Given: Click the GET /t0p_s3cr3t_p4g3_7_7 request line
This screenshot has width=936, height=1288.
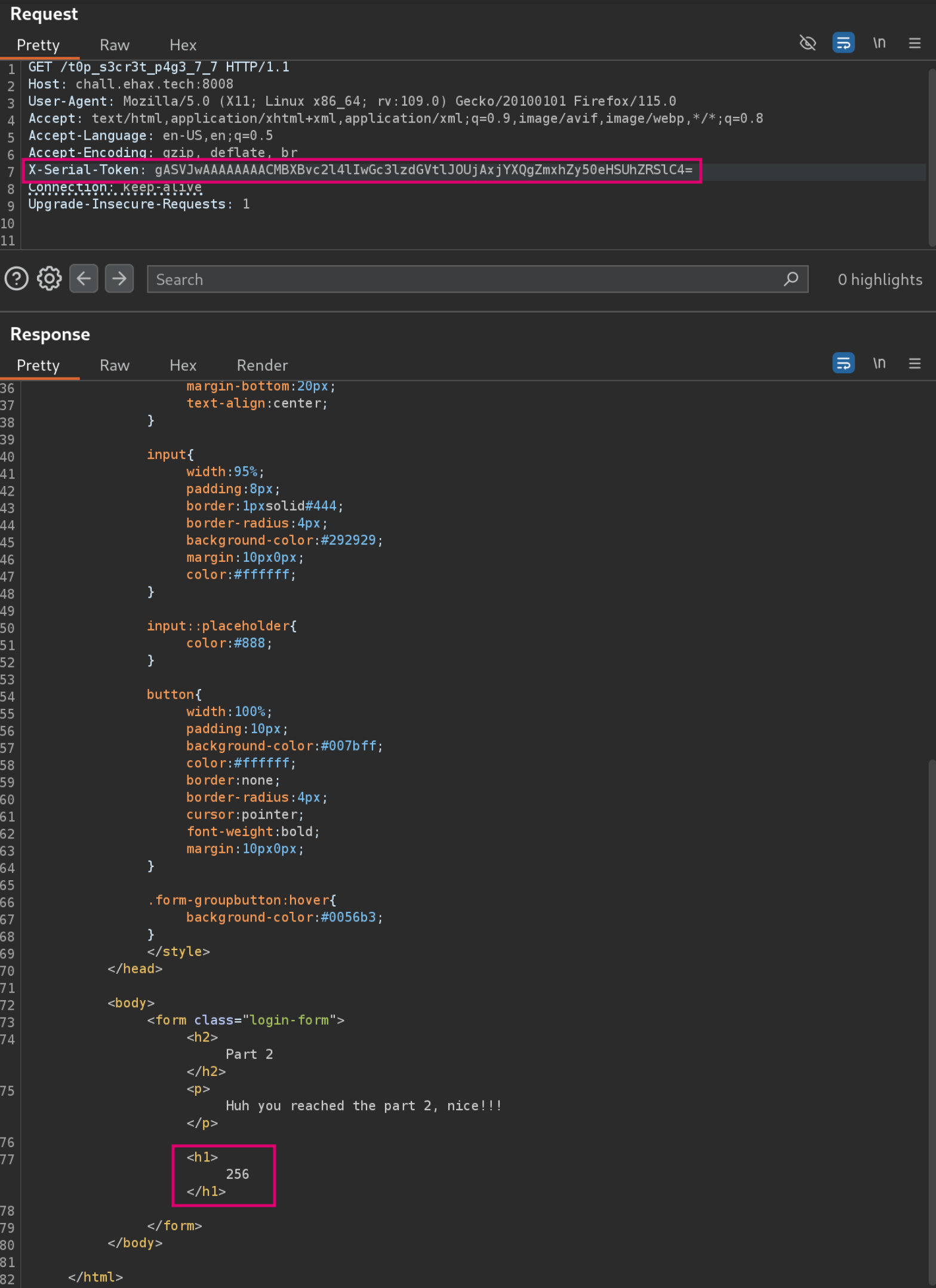Looking at the screenshot, I should 159,67.
